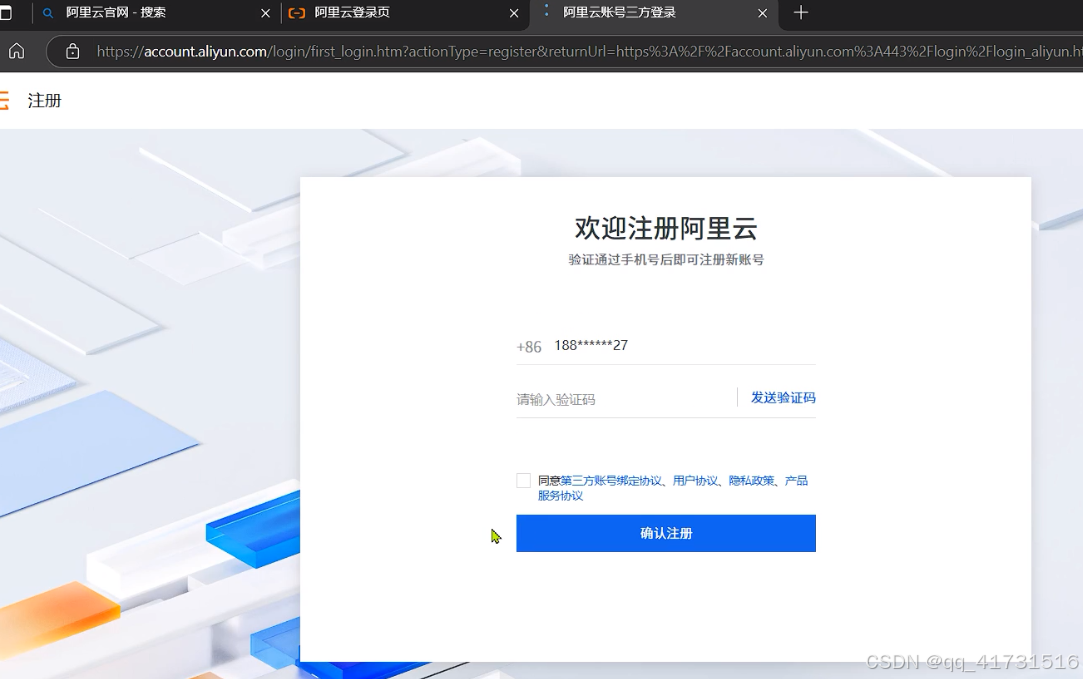Viewport: 1083px width, 679px height.
Task: Click the 欢迎注册阿里云 heading
Action: coord(666,228)
